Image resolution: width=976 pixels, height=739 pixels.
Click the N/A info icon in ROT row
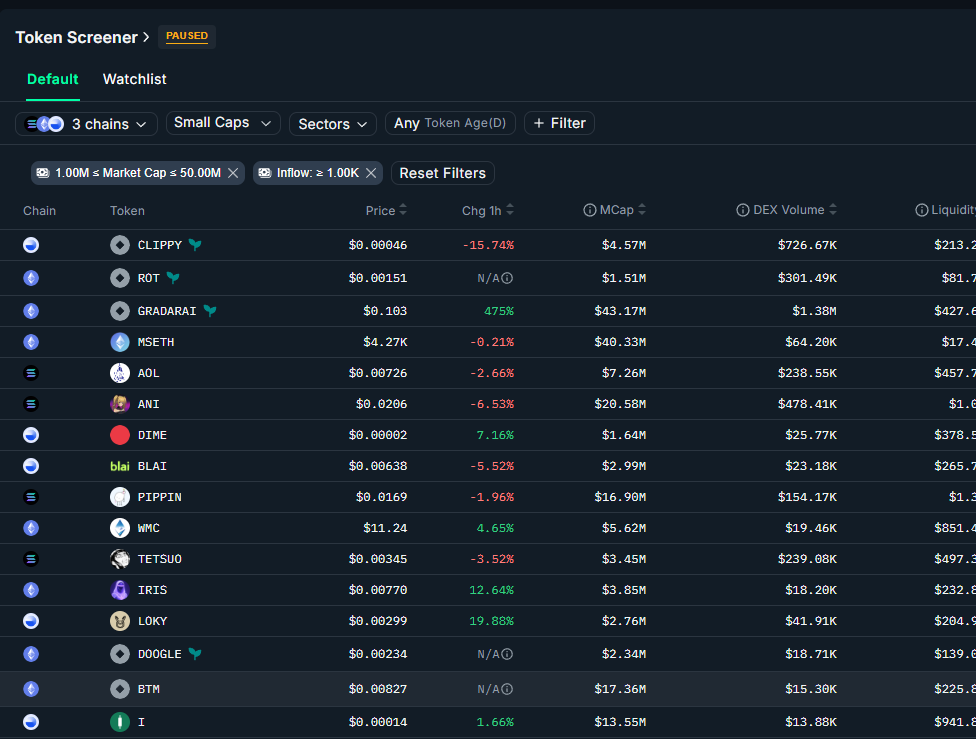click(507, 278)
